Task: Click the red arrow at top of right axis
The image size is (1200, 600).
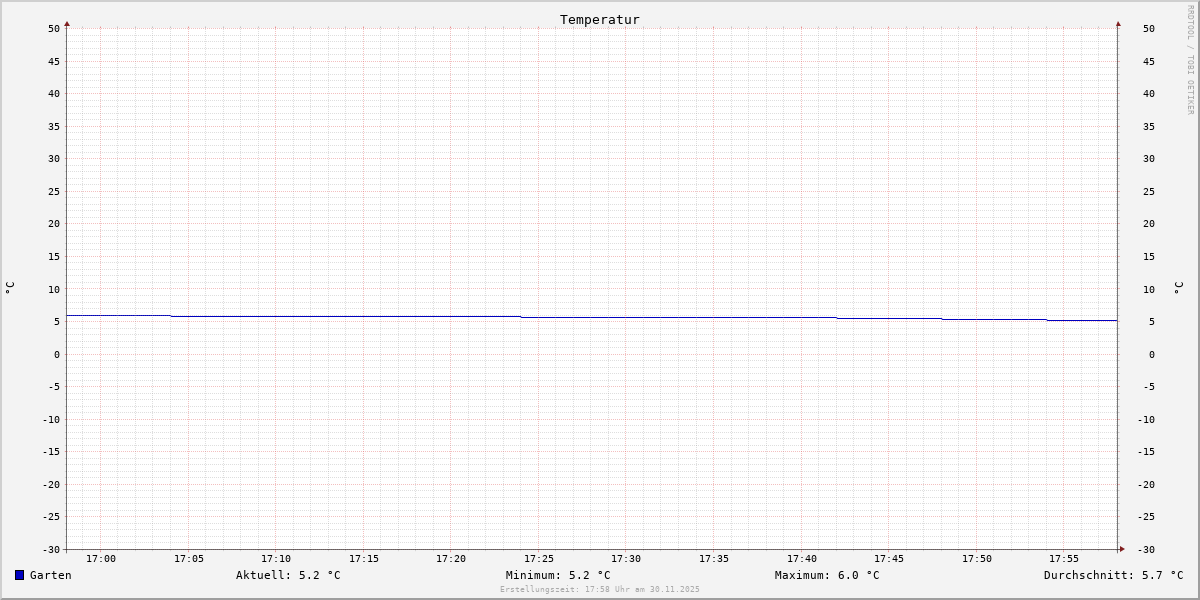Action: 1118,23
